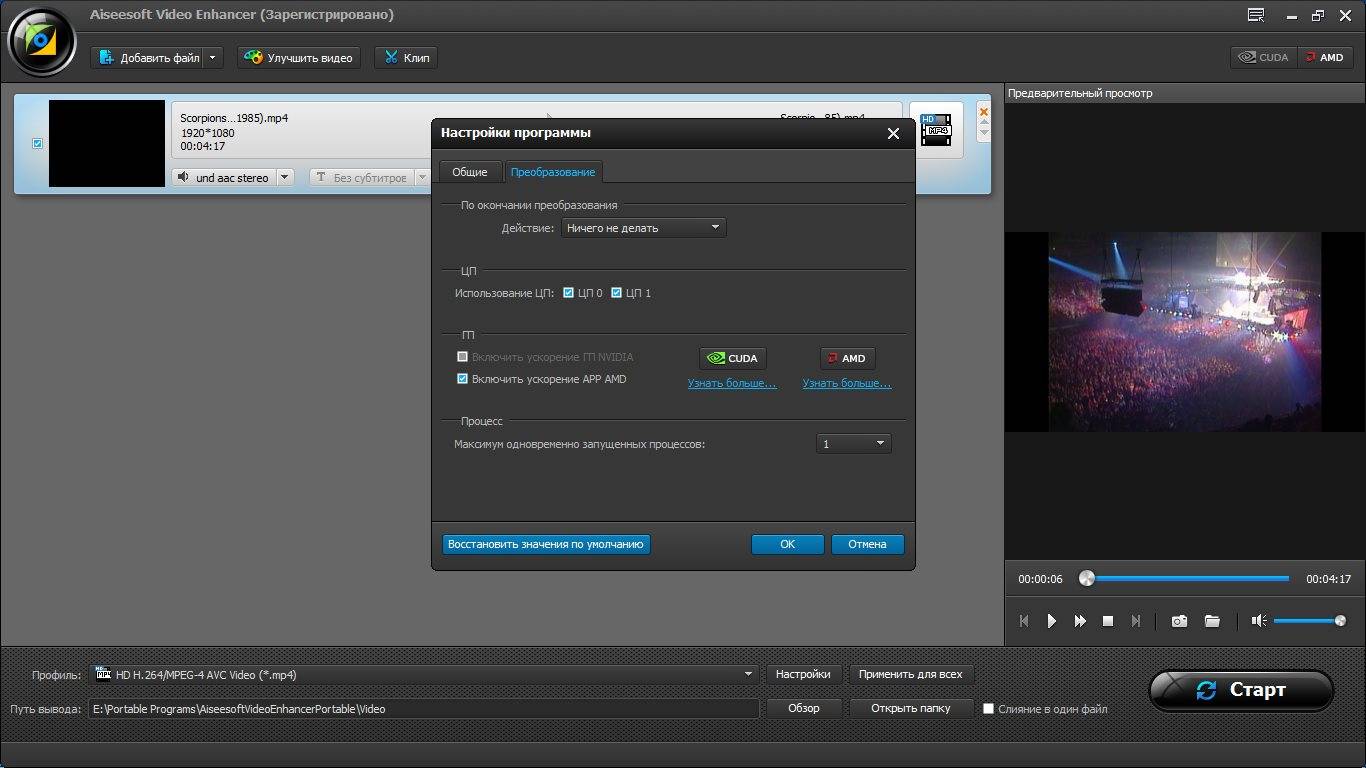The image size is (1366, 768).
Task: Adjust the preview volume slider
Action: coord(1306,621)
